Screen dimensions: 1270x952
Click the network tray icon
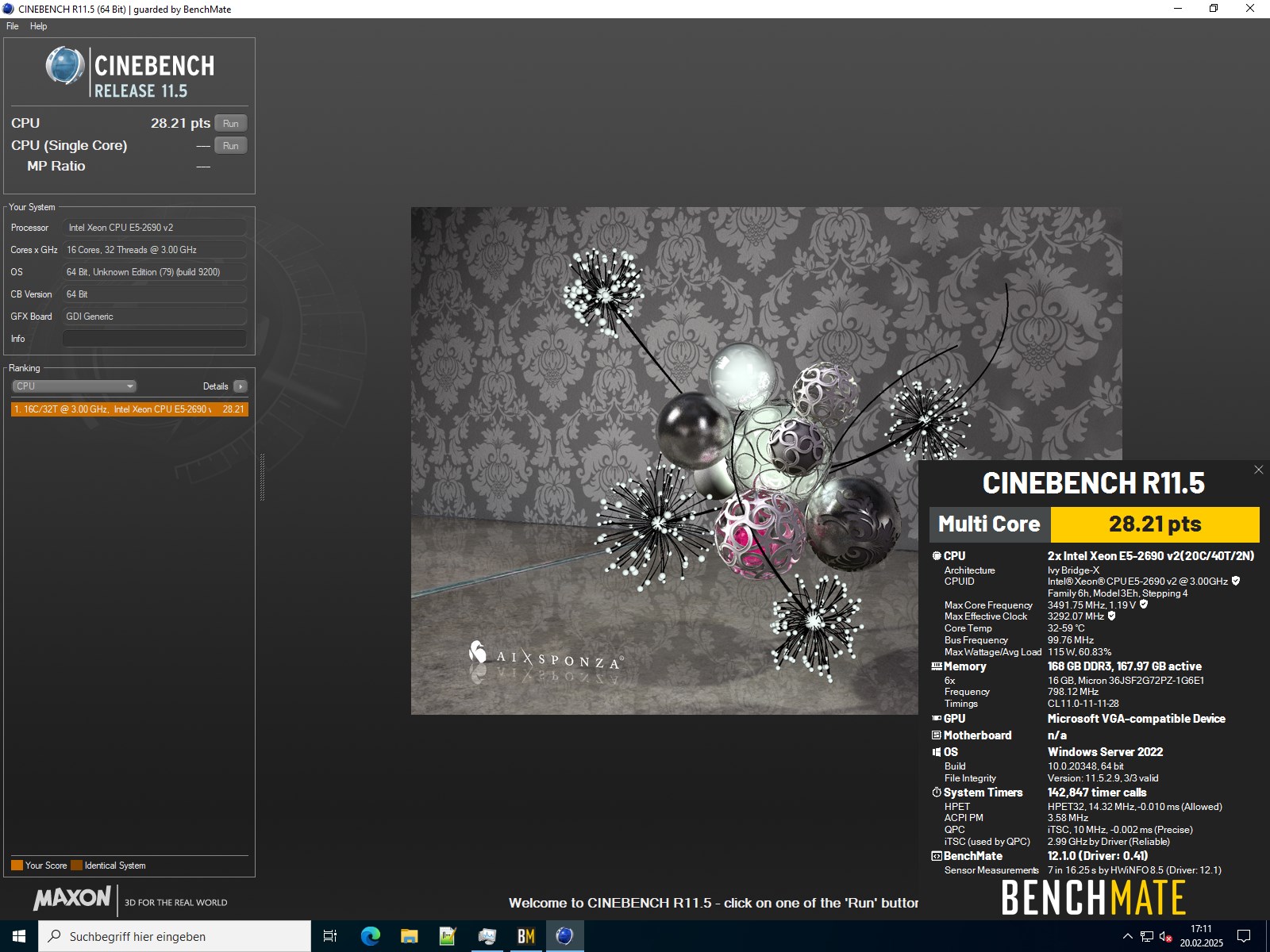click(1147, 936)
